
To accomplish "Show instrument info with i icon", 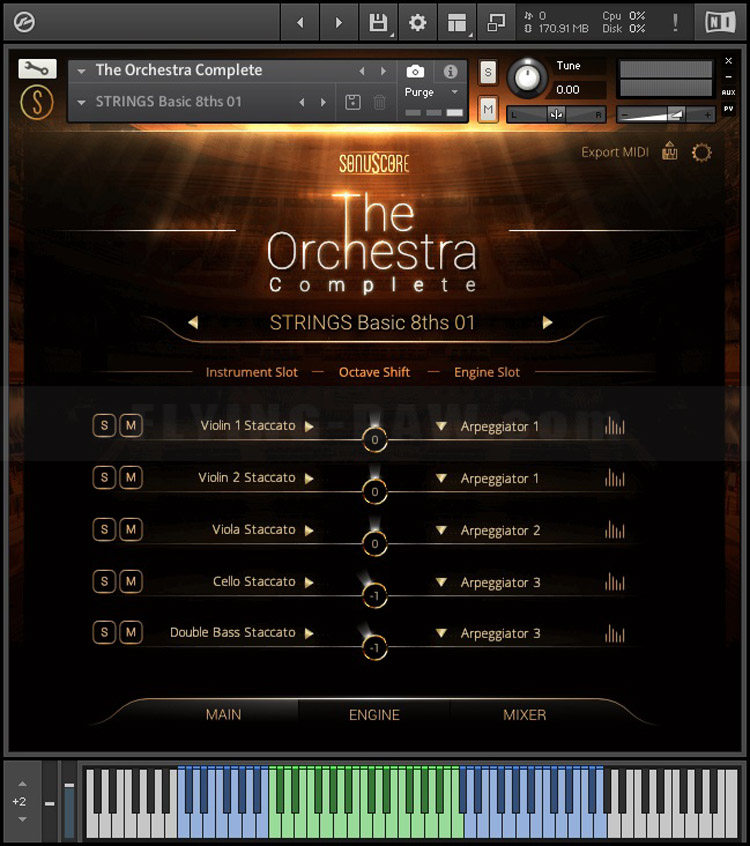I will click(x=451, y=71).
